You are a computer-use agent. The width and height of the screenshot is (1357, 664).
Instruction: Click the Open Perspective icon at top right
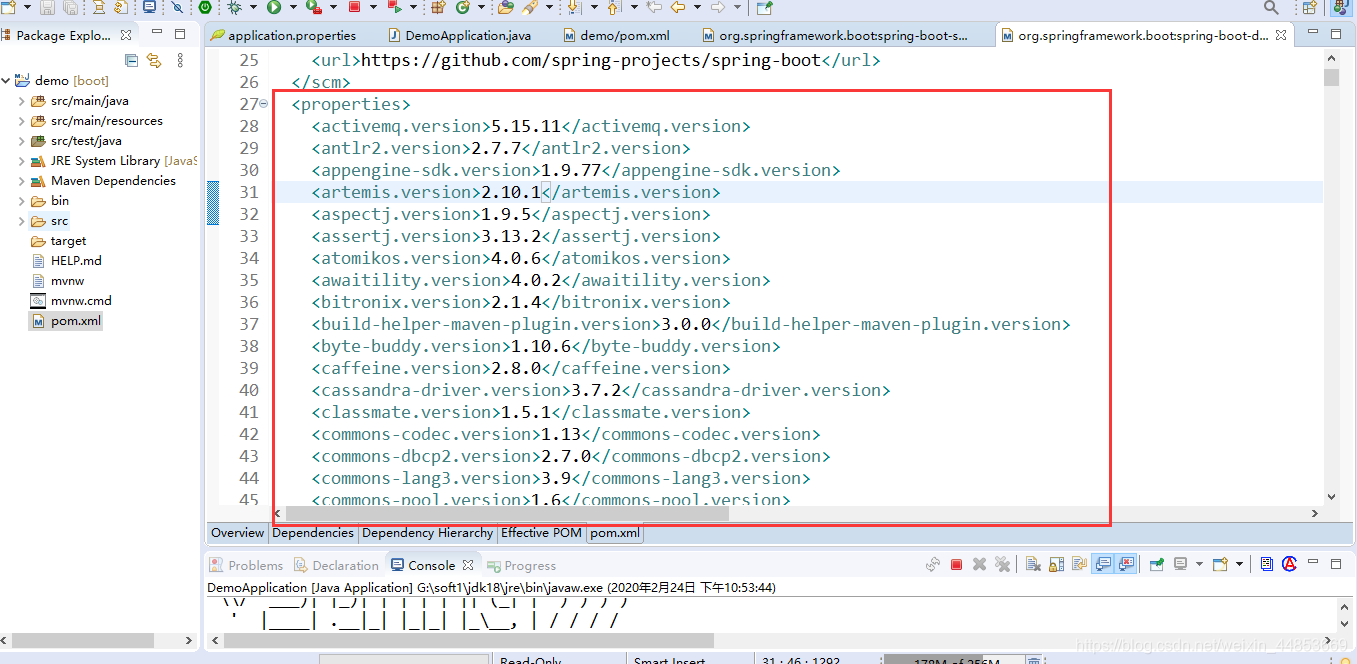tap(1309, 7)
